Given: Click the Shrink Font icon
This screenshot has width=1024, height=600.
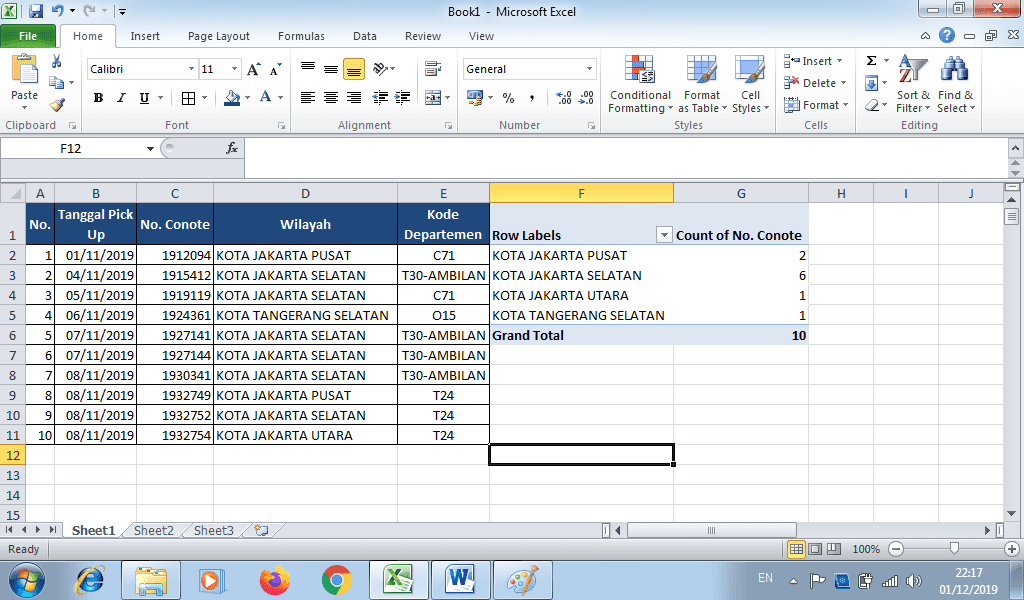Looking at the screenshot, I should (x=276, y=69).
